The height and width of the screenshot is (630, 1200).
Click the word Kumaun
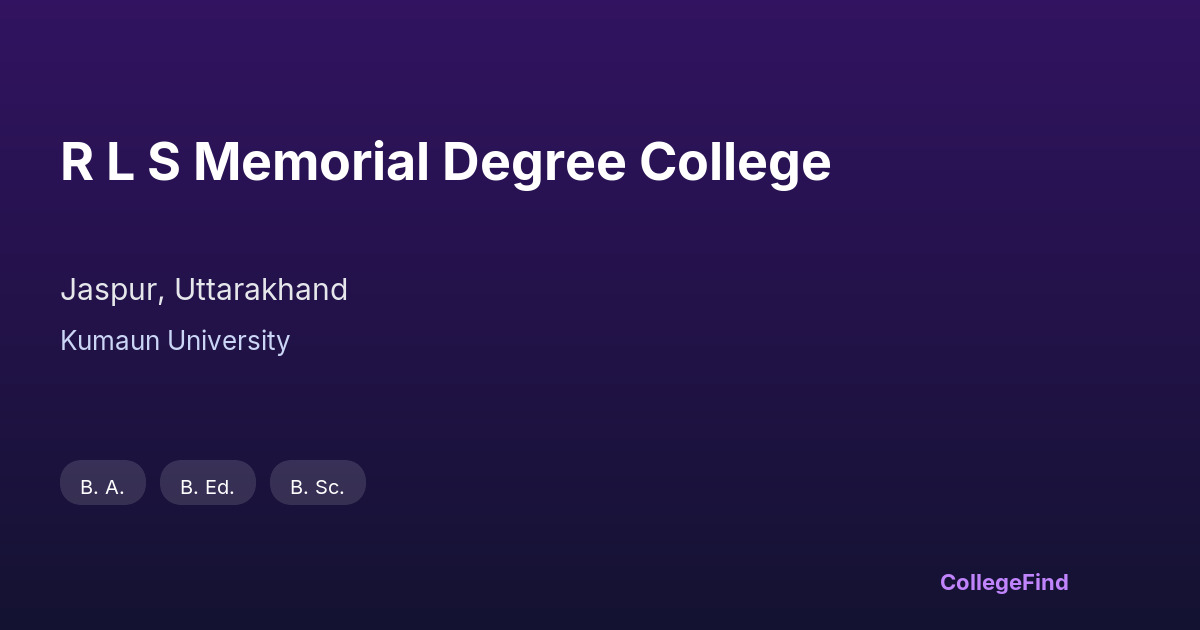coord(110,340)
